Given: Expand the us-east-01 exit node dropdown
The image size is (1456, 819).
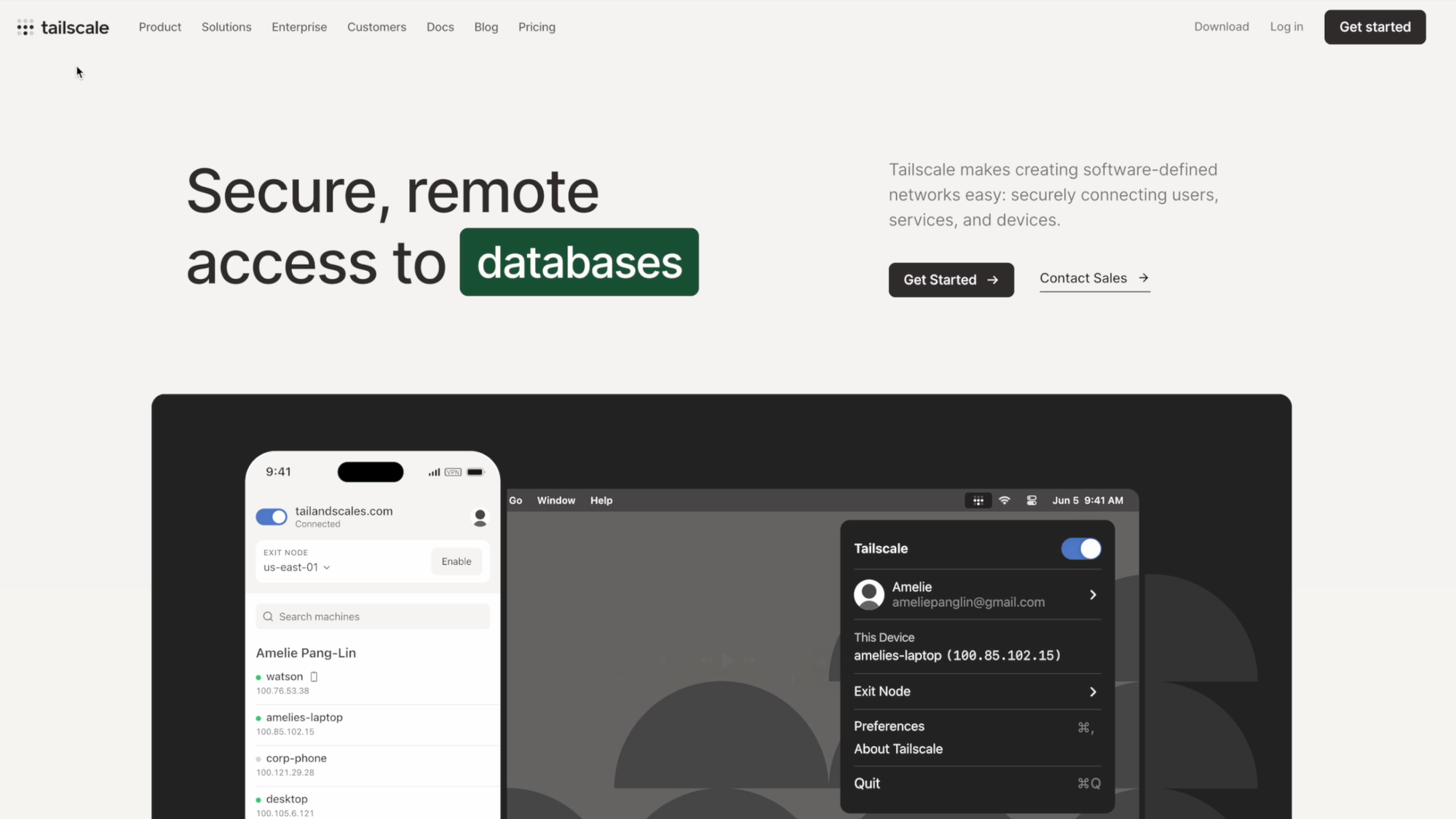Looking at the screenshot, I should pyautogui.click(x=297, y=567).
